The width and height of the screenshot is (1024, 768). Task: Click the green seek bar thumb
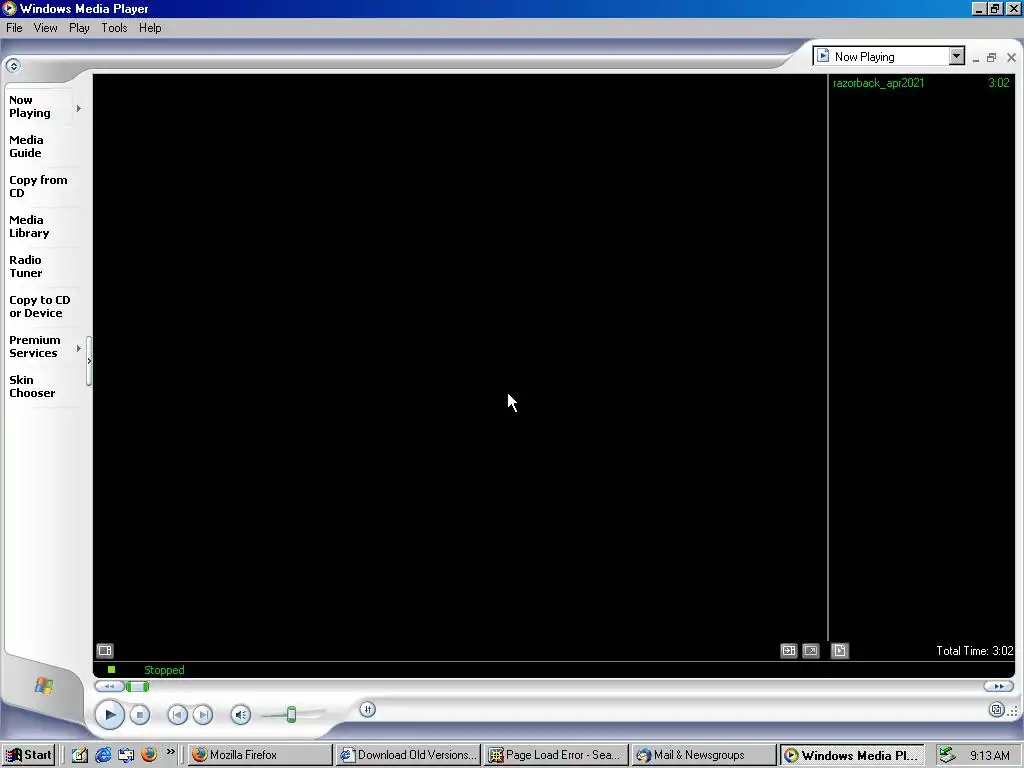tap(137, 686)
